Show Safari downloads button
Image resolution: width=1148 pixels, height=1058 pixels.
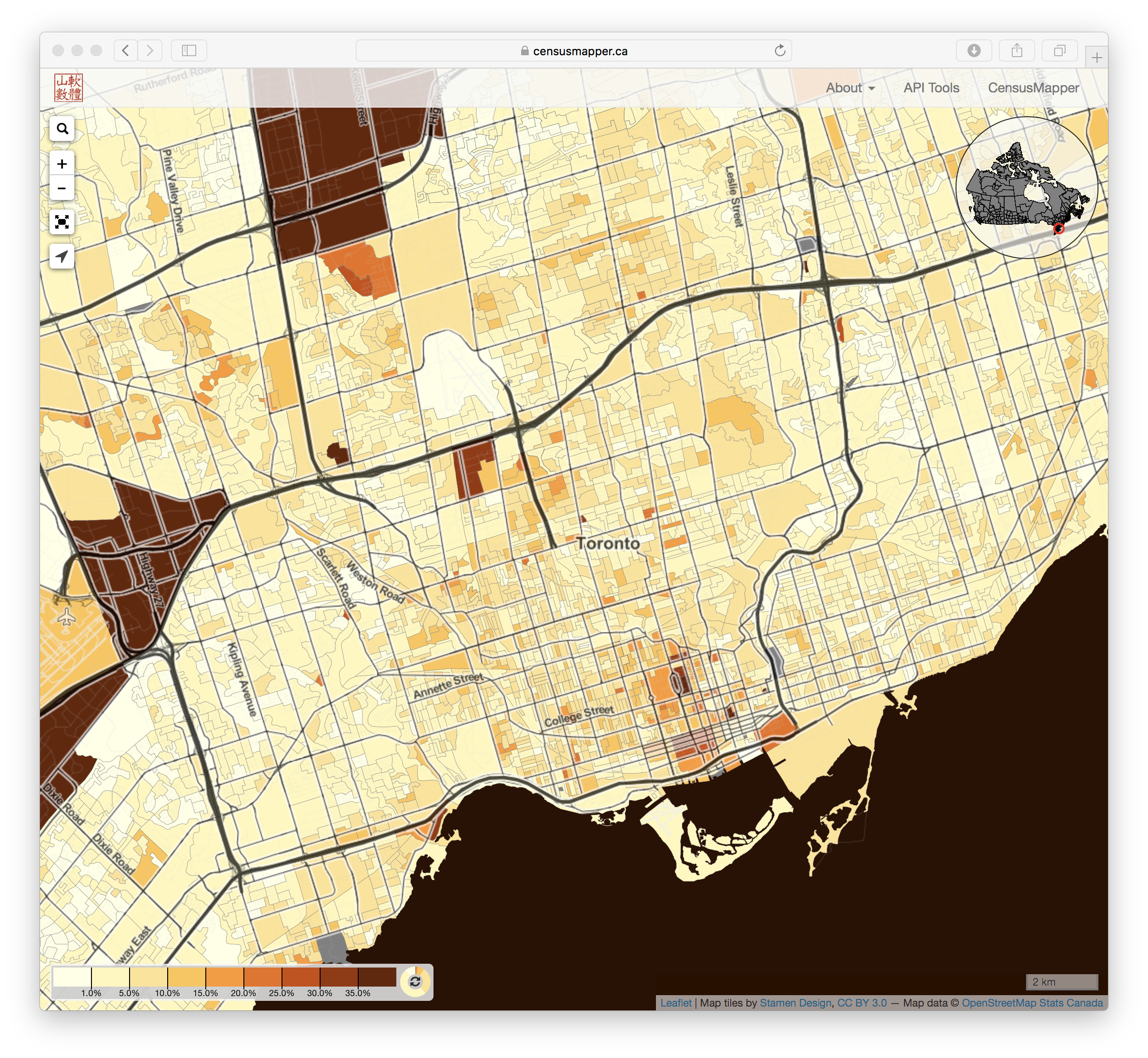pos(974,51)
